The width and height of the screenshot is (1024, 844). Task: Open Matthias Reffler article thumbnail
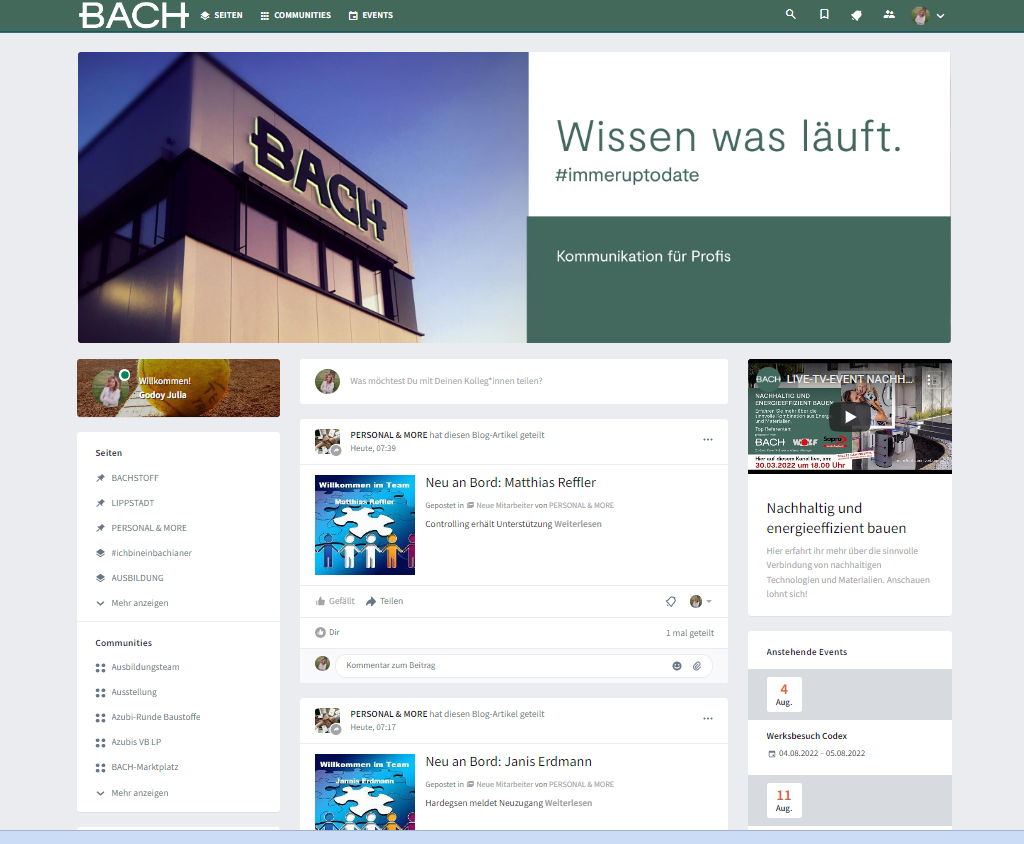(365, 525)
